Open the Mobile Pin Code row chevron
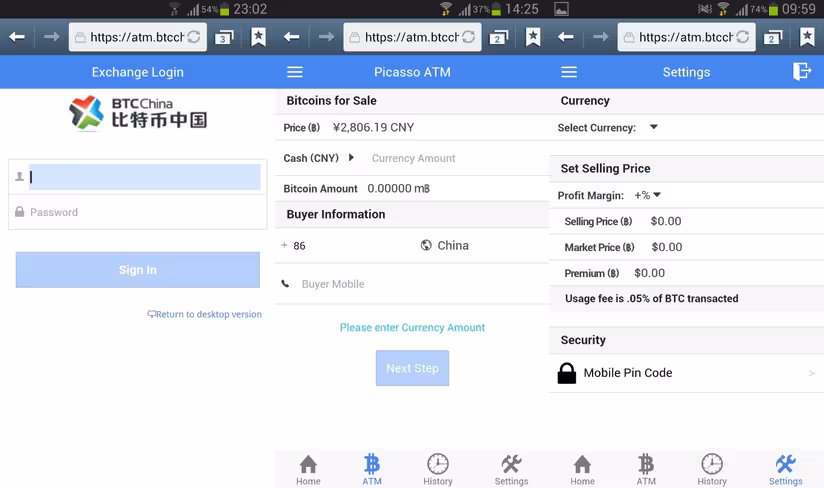This screenshot has width=824, height=488. 811,373
